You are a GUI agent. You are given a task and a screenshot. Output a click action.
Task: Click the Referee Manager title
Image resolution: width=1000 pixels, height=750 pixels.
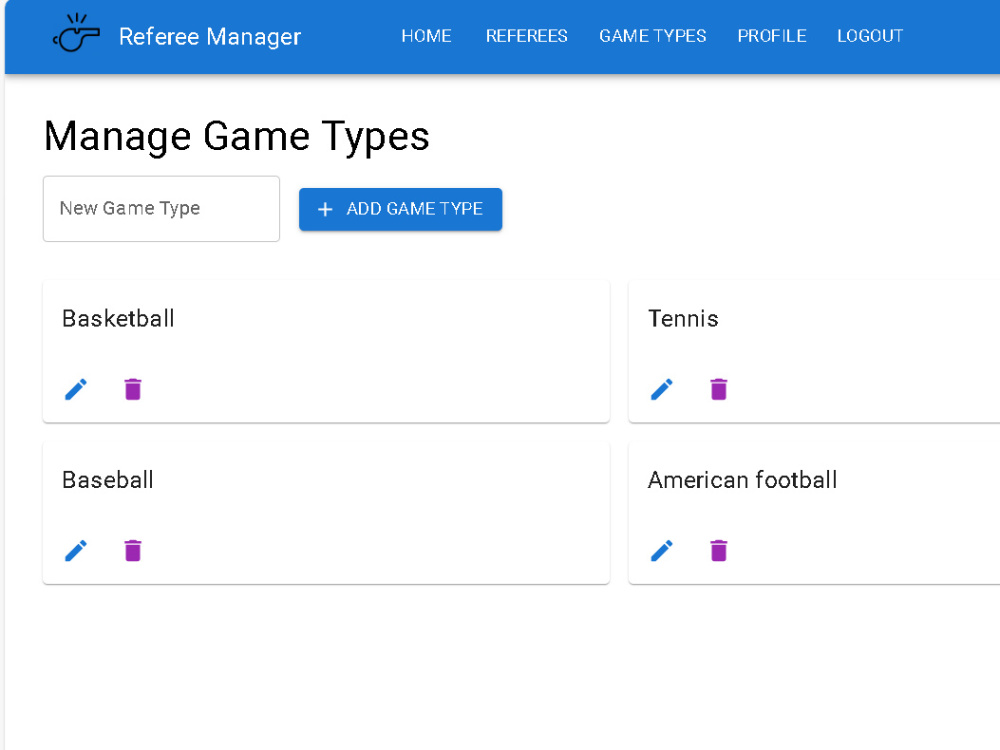210,36
